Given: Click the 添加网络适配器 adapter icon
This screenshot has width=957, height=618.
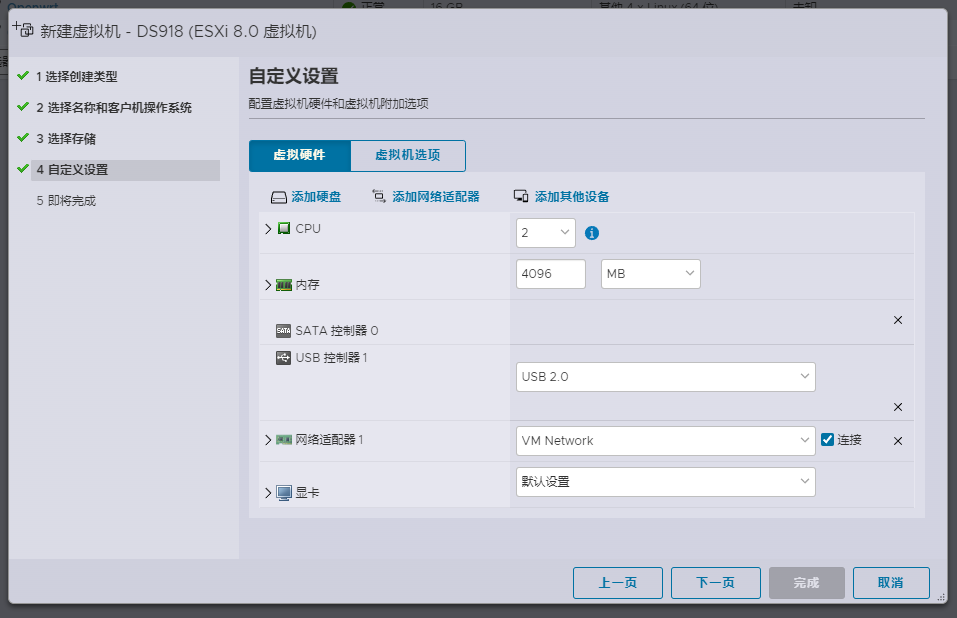Looking at the screenshot, I should coord(378,197).
